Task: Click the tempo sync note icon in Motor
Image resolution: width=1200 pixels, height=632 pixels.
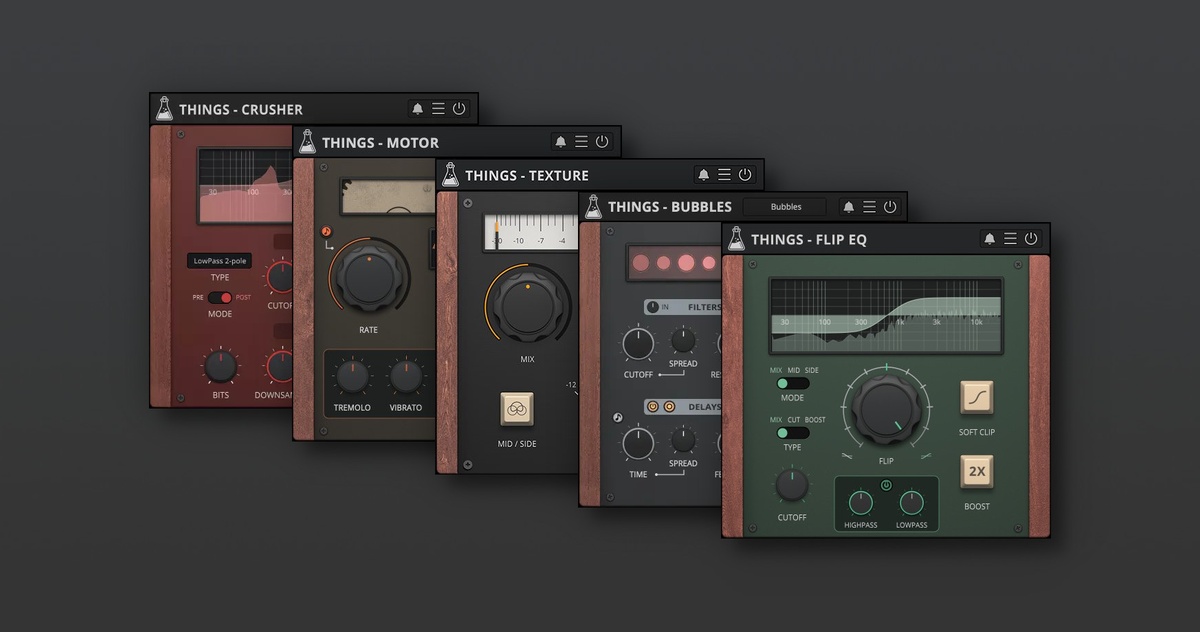Action: coord(327,232)
